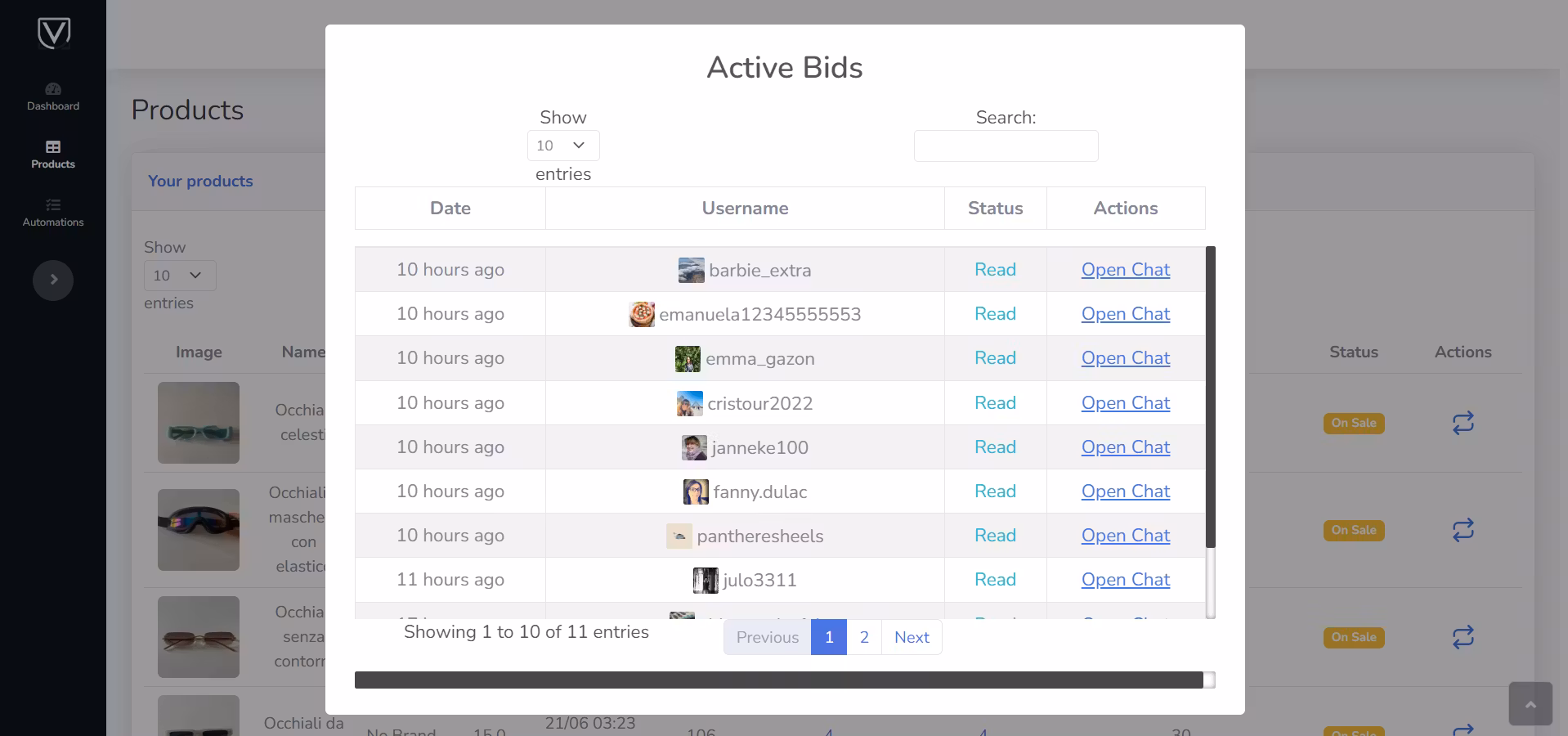The image size is (1568, 736).
Task: Sort bids by Date column header
Action: [450, 209]
